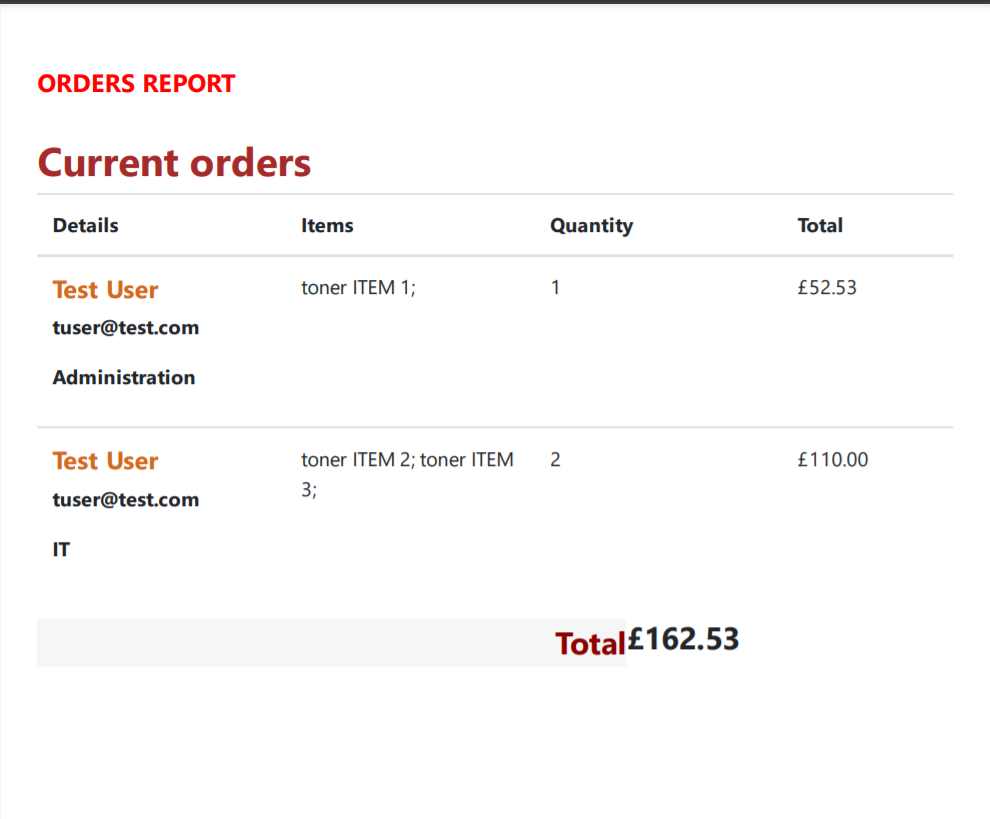Image resolution: width=990 pixels, height=819 pixels.
Task: Select the Details column header
Action: [85, 225]
